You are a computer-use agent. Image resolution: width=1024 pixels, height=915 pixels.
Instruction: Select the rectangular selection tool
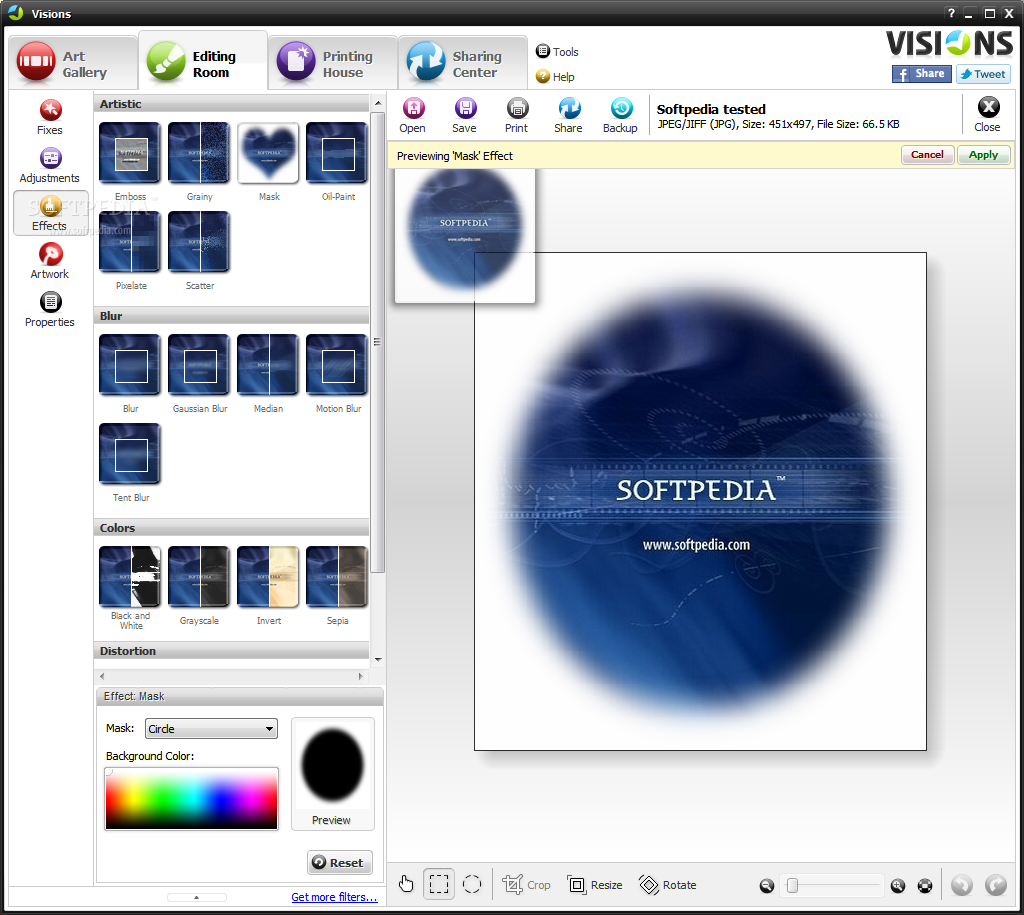439,884
